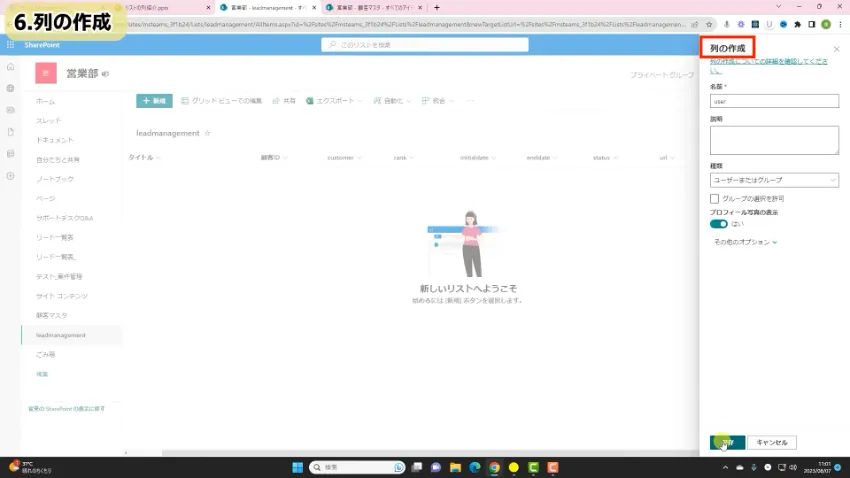Enable the group selection checkbox
The height and width of the screenshot is (478, 850).
pyautogui.click(x=715, y=199)
